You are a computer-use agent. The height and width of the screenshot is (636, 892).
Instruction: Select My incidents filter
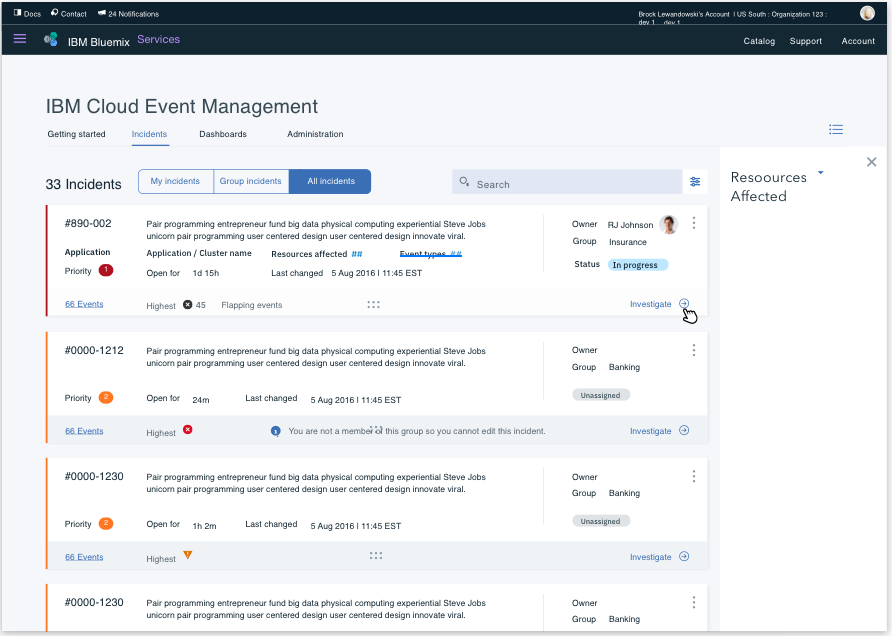[175, 181]
